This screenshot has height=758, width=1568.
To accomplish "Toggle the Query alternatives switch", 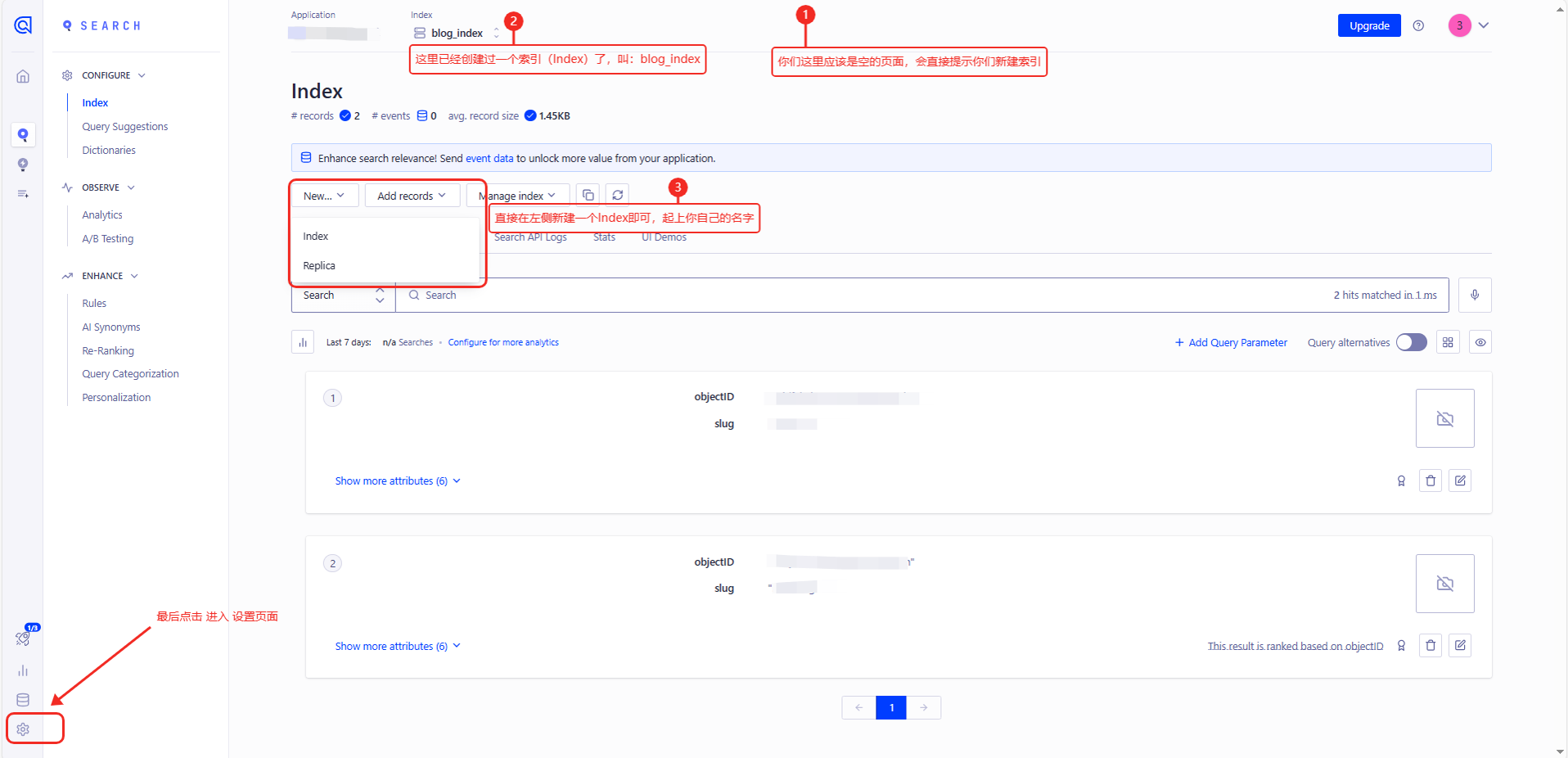I will point(1411,342).
